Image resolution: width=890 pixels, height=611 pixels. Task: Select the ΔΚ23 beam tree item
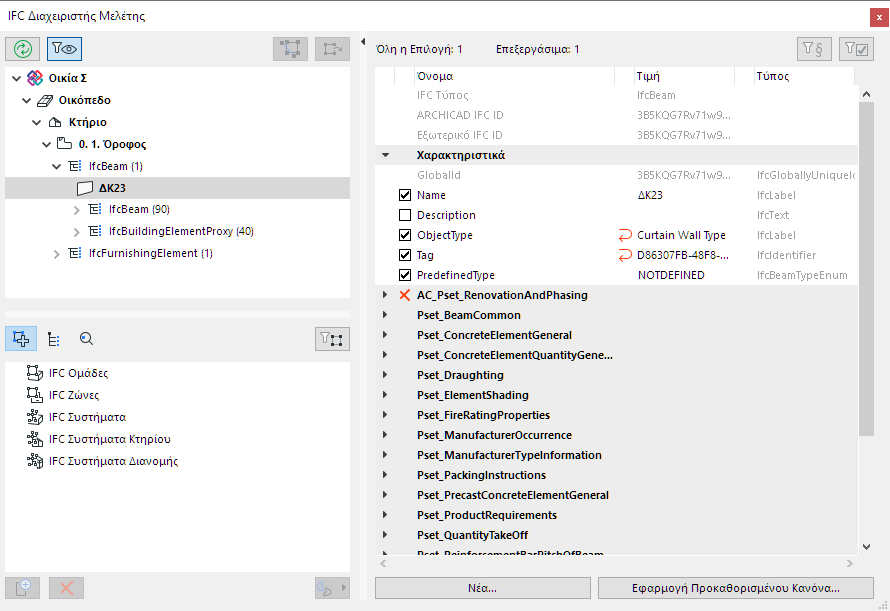click(110, 187)
